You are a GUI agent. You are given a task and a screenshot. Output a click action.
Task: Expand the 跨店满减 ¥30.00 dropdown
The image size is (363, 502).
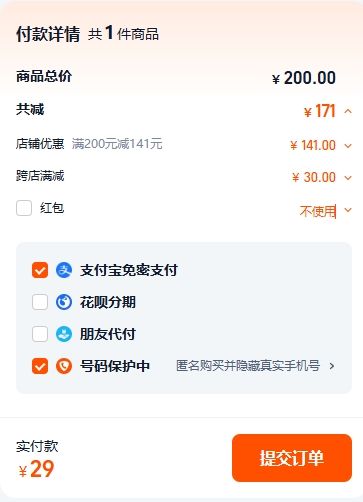point(348,178)
